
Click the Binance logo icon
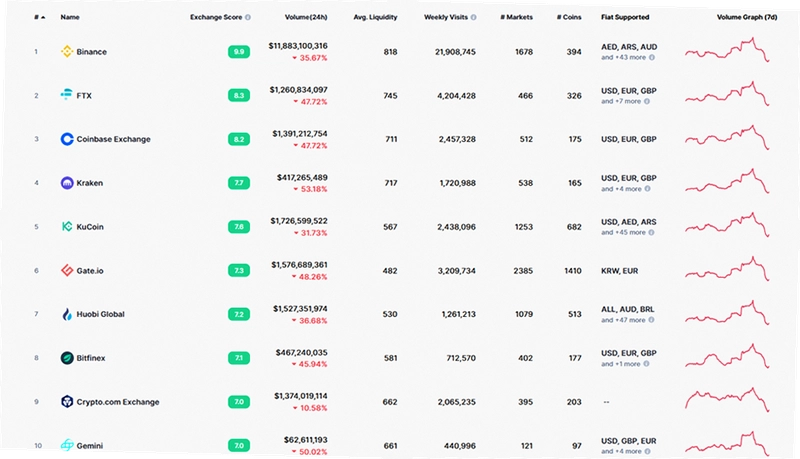(x=67, y=52)
